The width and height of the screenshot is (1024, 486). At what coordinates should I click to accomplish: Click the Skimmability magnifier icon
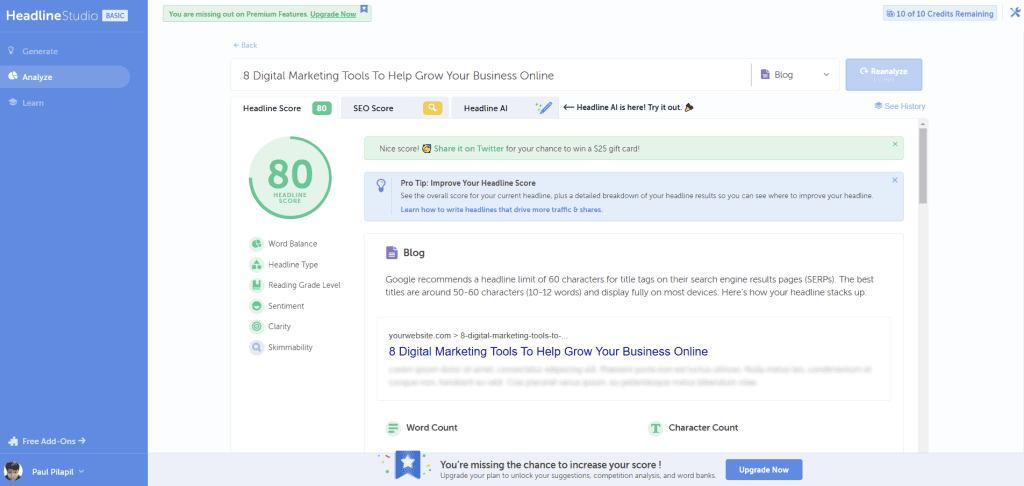tap(256, 348)
